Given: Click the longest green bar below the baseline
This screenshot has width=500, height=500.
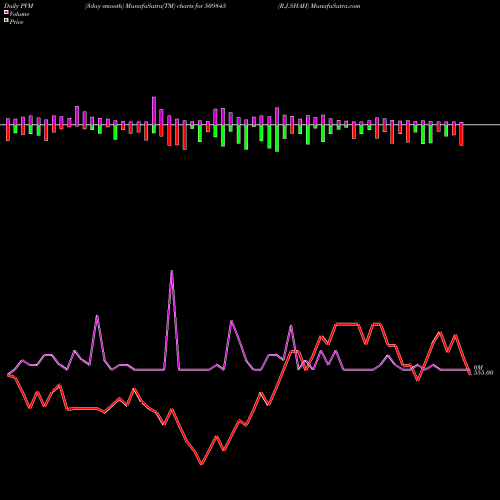Looking at the screenshot, I should (x=277, y=138).
